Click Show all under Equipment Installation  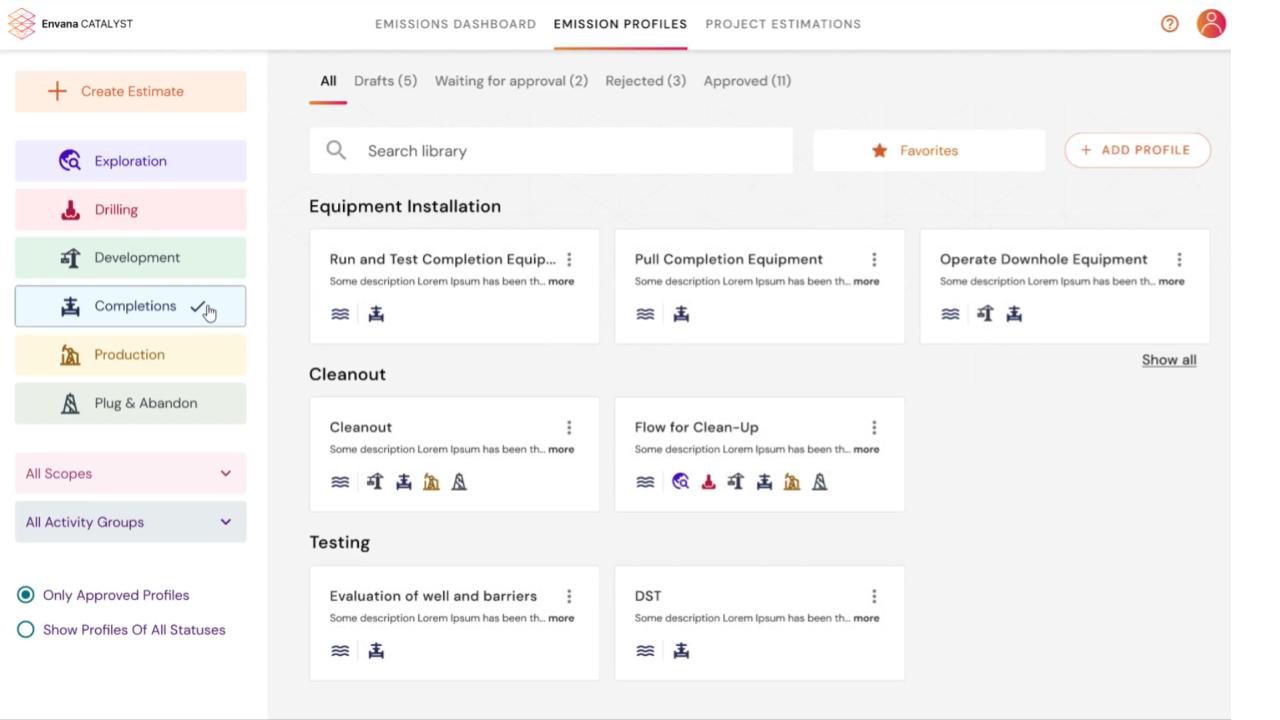1168,360
